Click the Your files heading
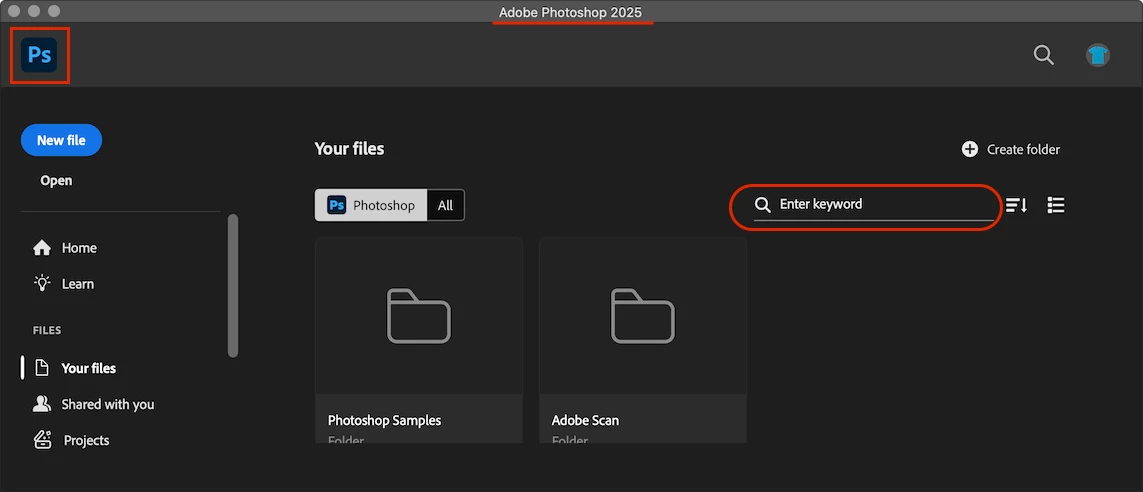This screenshot has width=1143, height=492. (x=349, y=149)
